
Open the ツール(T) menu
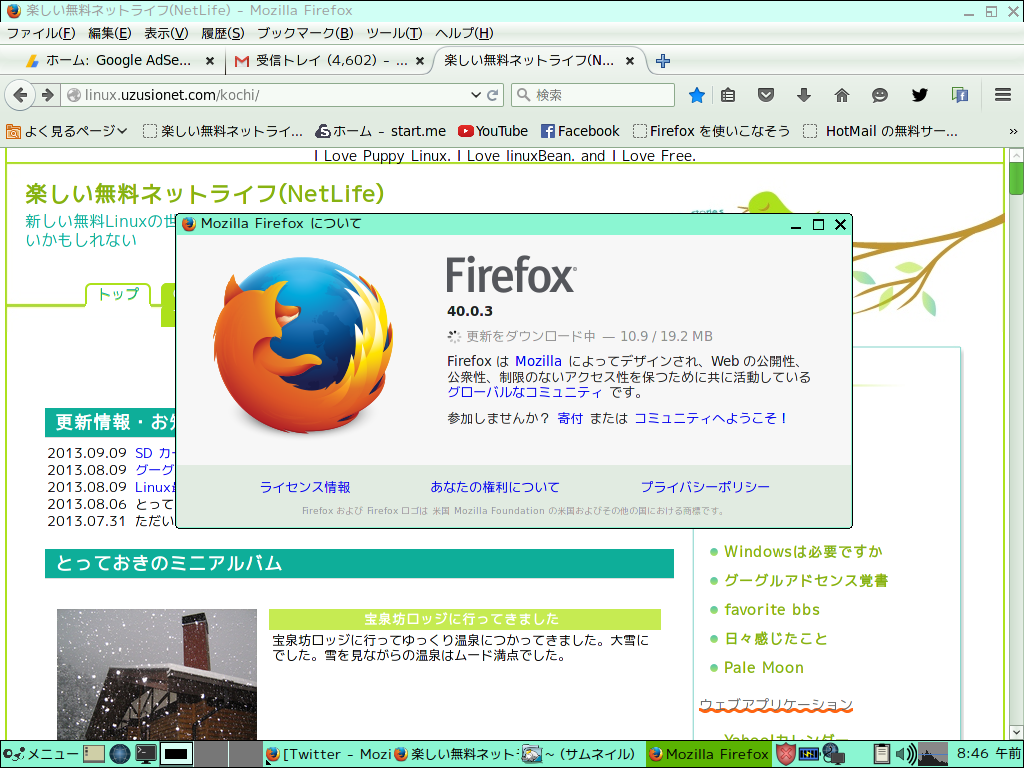tap(394, 33)
